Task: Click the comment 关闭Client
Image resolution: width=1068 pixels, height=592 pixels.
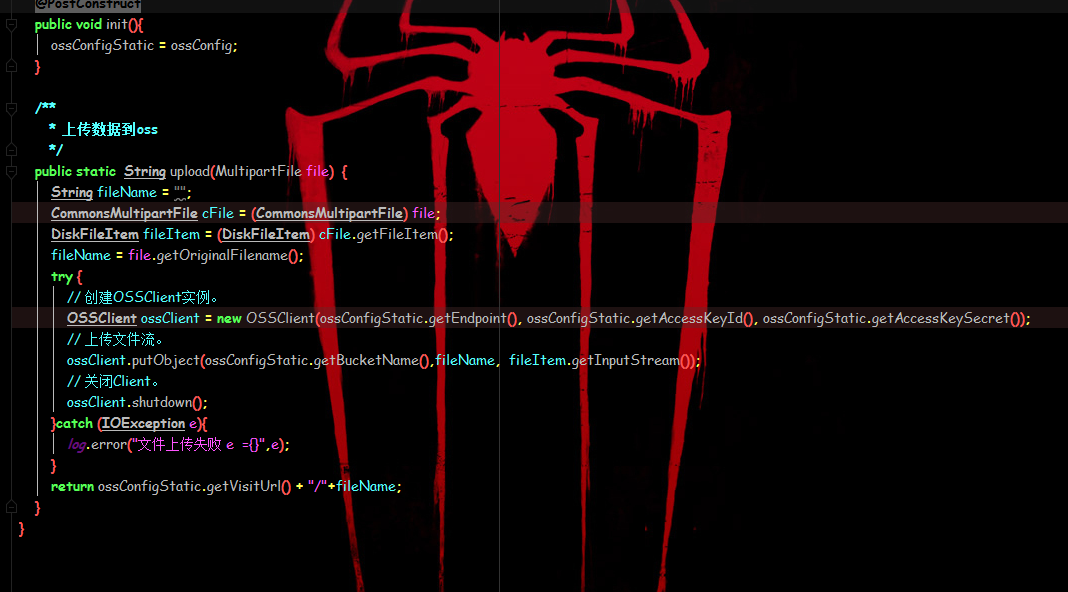Action: [x=112, y=382]
